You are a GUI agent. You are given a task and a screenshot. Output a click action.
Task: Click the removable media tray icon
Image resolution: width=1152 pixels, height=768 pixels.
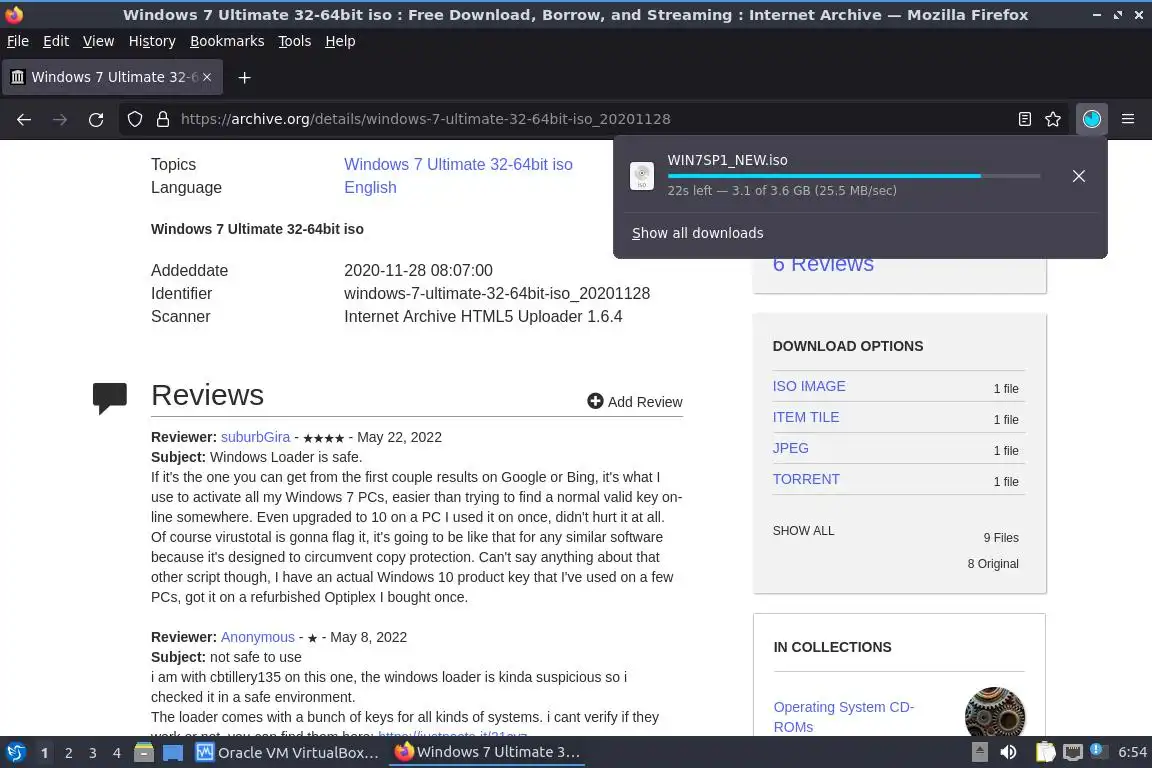pyautogui.click(x=979, y=752)
